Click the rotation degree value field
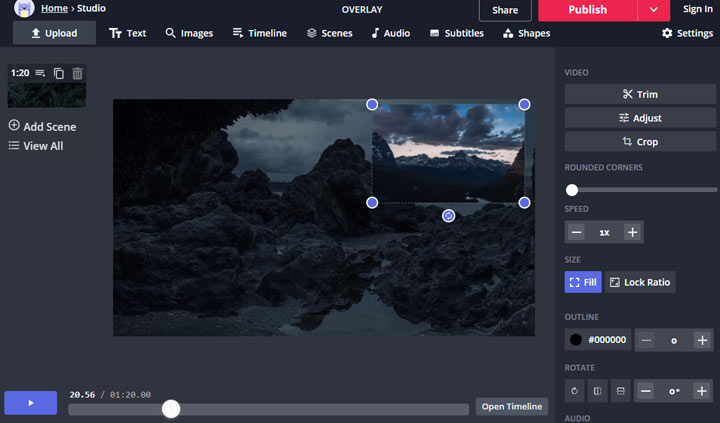The width and height of the screenshot is (720, 423). [x=674, y=391]
